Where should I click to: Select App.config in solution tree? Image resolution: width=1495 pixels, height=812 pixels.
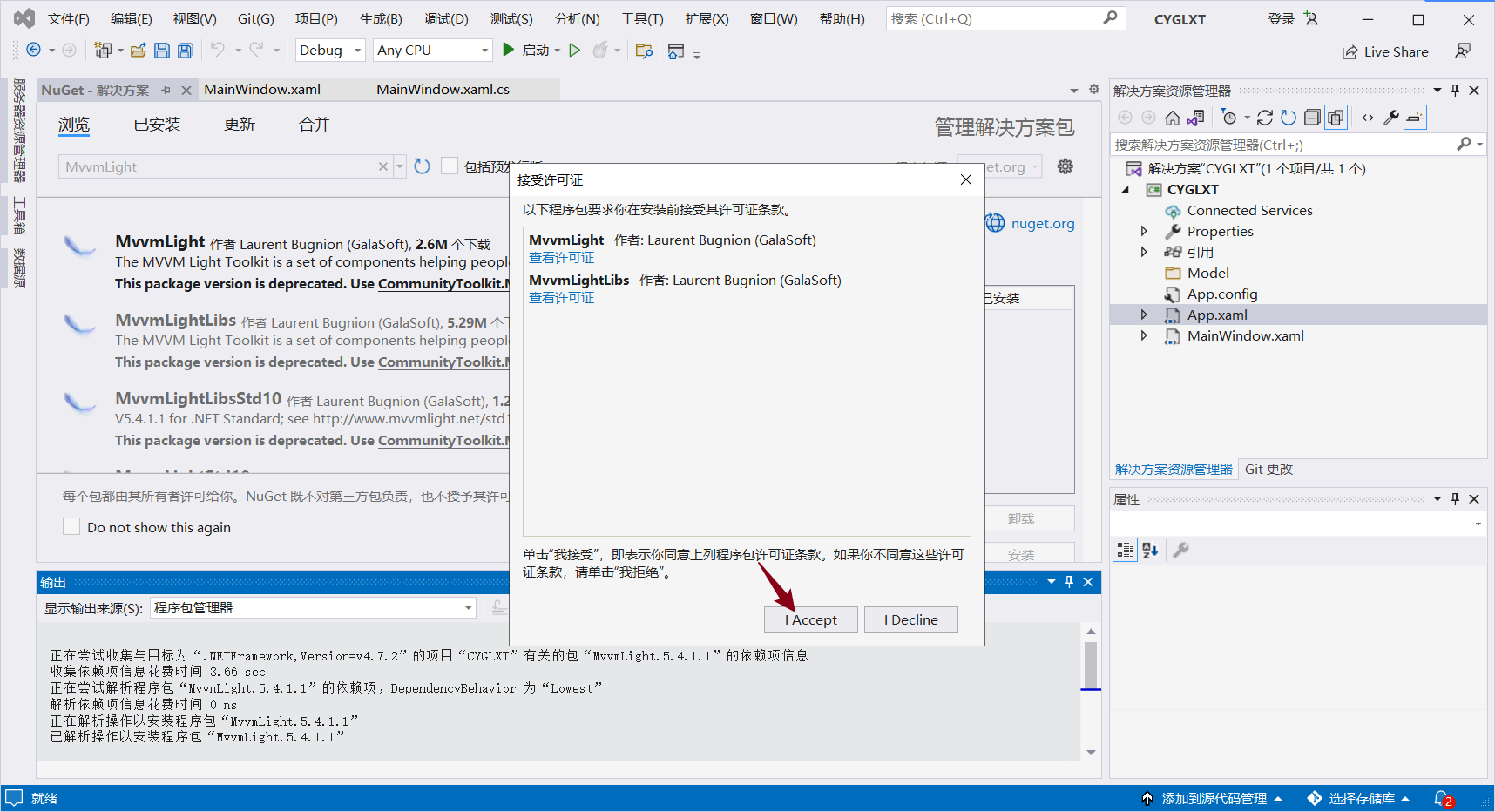1221,294
